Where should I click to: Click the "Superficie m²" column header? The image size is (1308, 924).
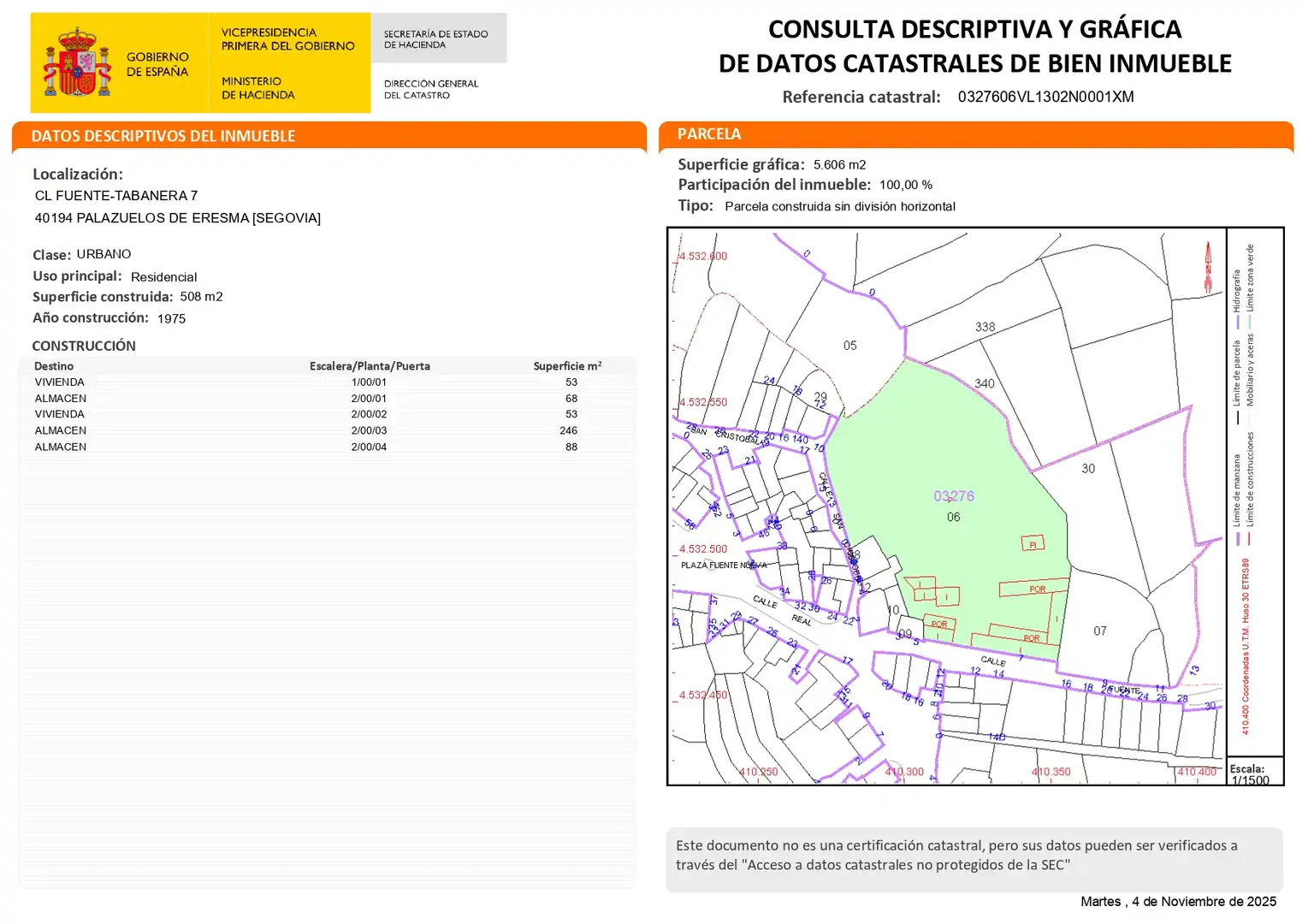click(x=567, y=366)
